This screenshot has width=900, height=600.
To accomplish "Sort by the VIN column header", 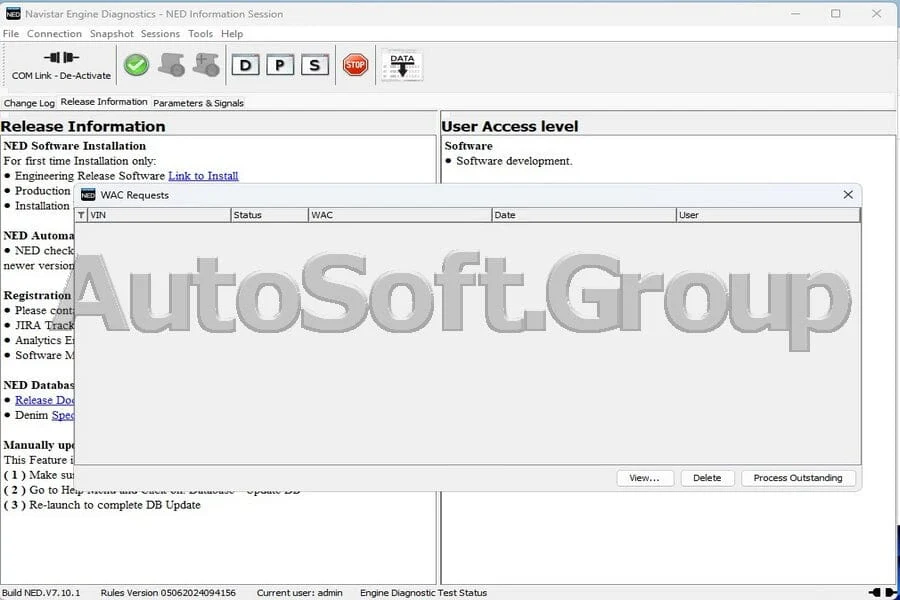I will coord(159,215).
